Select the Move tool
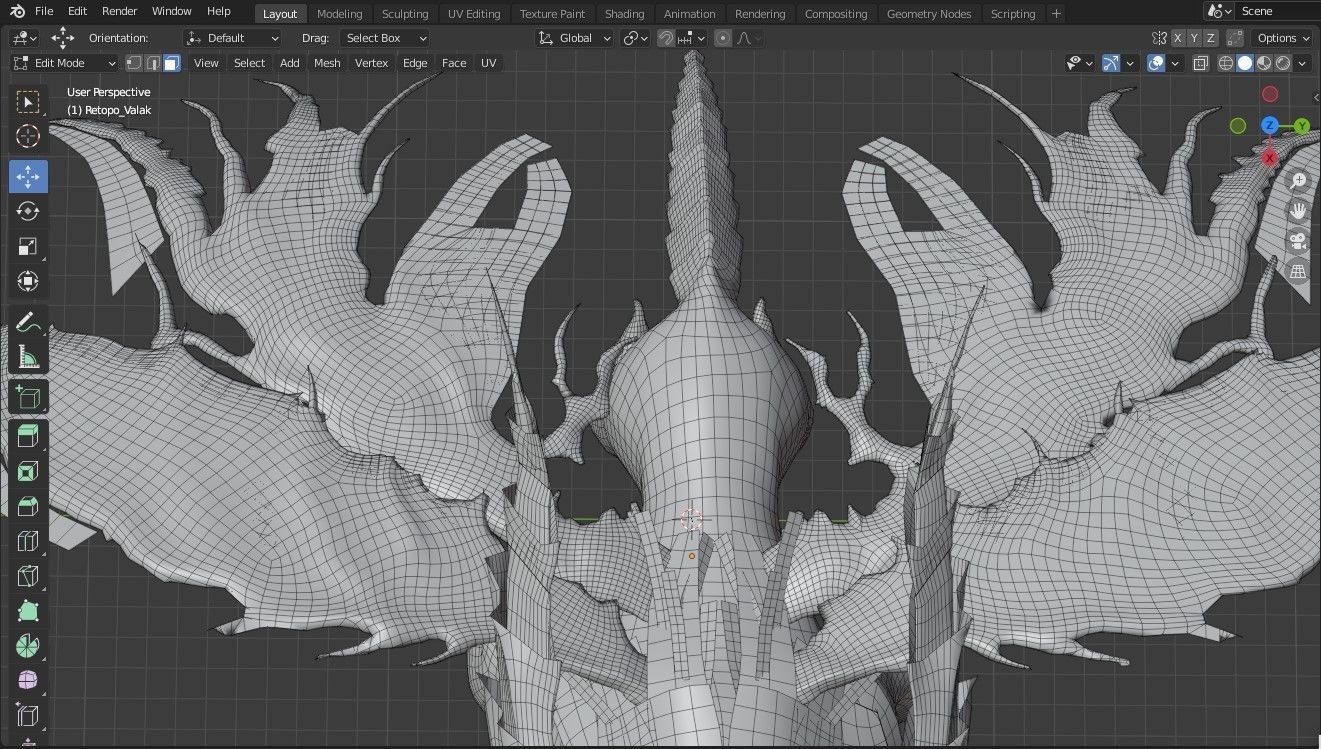This screenshot has height=749, width=1321. (28, 177)
